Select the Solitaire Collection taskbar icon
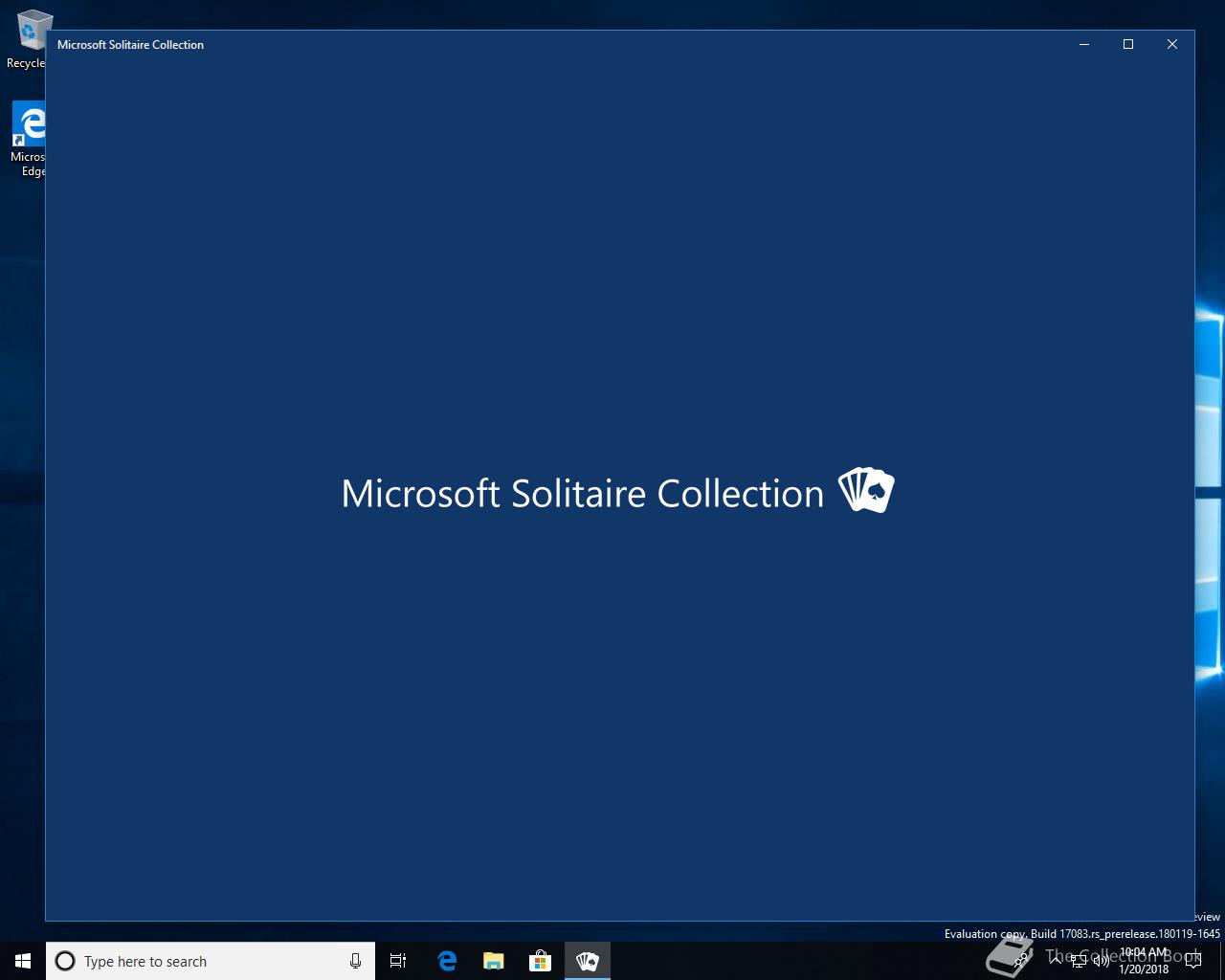This screenshot has height=980, width=1225. (587, 961)
